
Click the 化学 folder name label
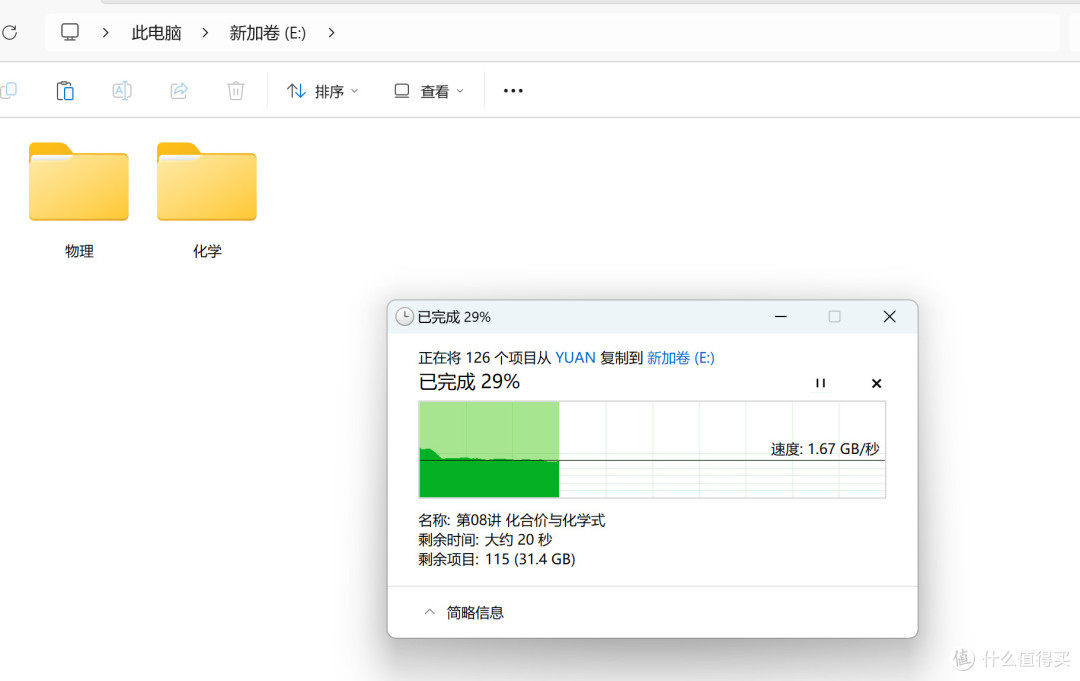(x=207, y=251)
